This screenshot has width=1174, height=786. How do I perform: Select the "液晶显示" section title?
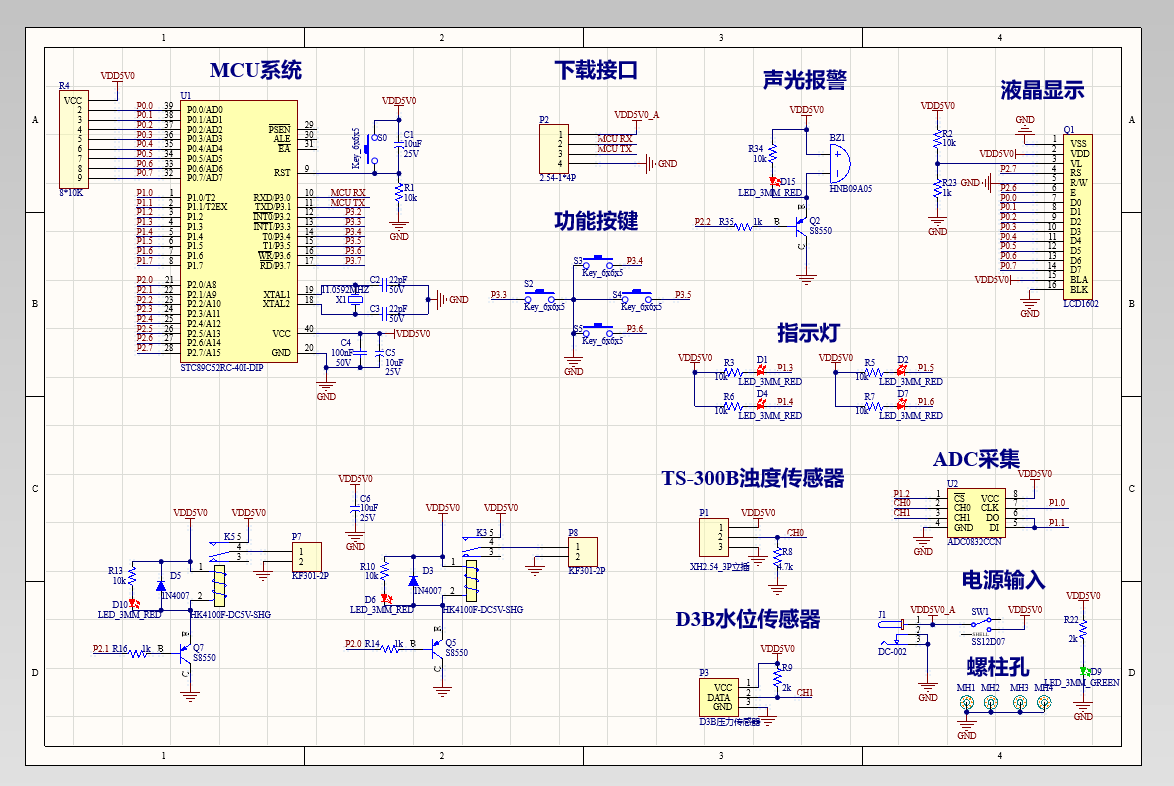(x=1042, y=90)
